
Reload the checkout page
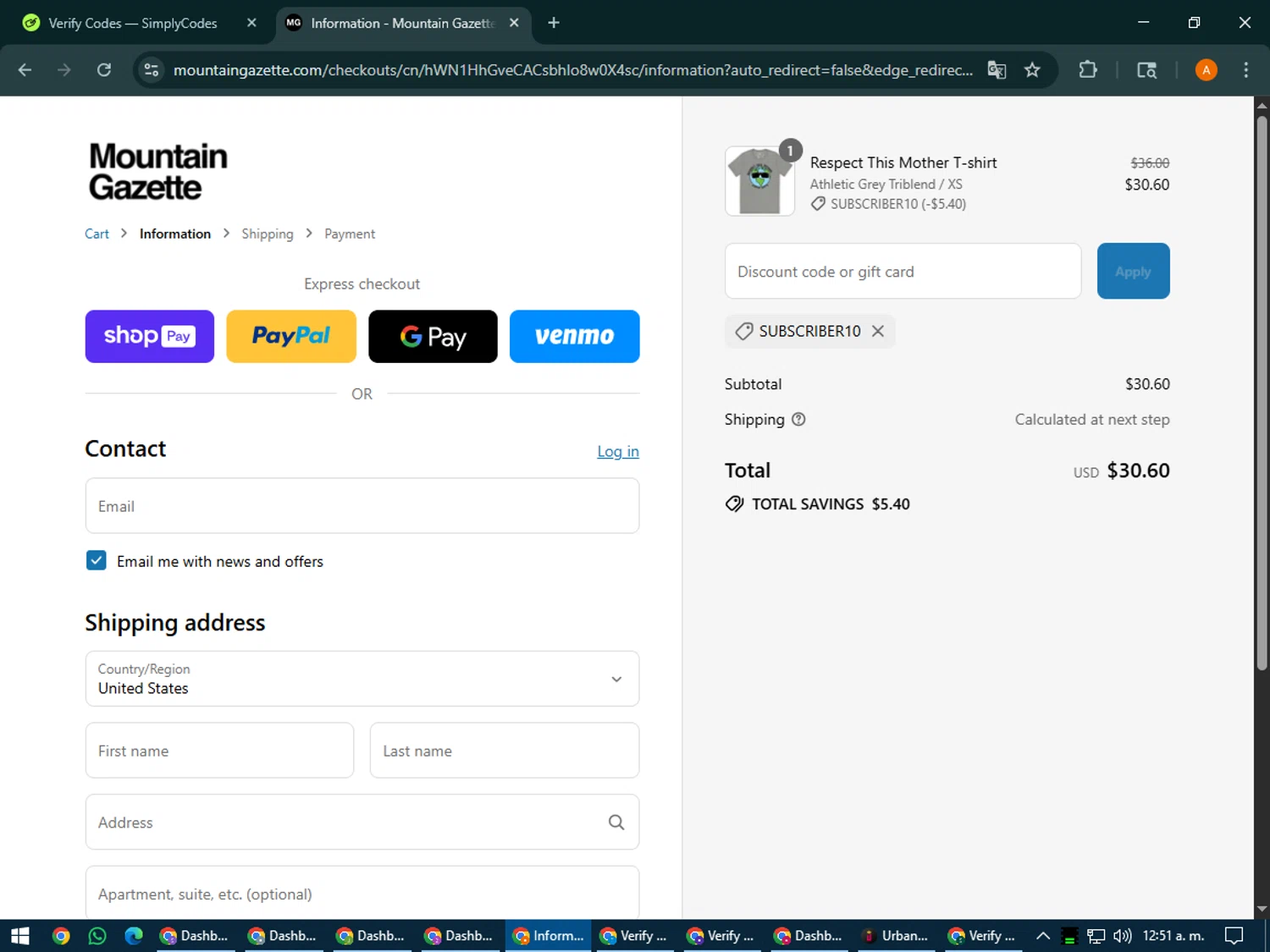104,70
